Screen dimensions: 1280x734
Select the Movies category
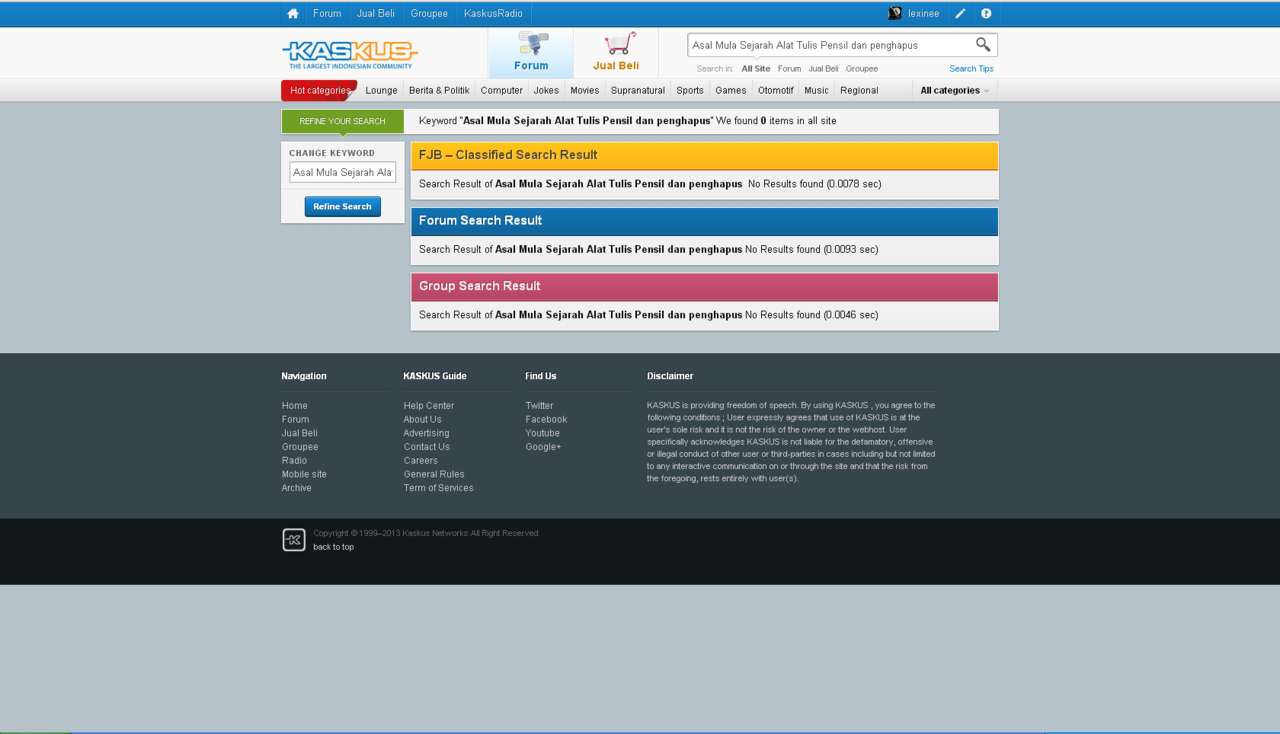click(x=585, y=90)
